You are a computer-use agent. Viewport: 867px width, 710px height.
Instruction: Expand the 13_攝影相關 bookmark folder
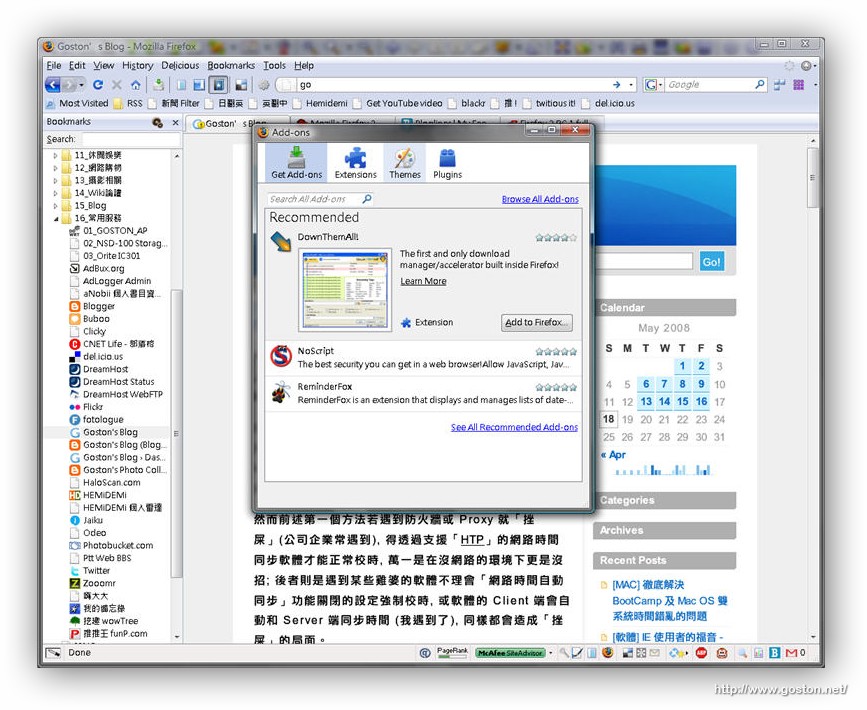pos(55,180)
